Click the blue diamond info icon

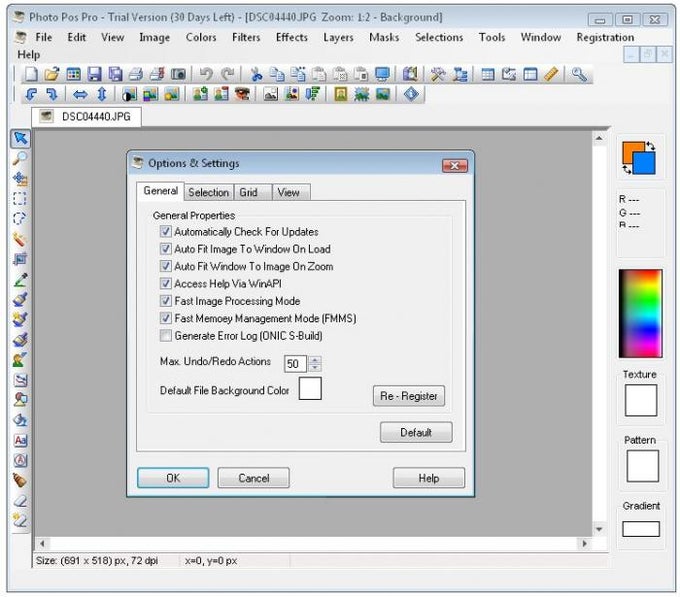411,94
